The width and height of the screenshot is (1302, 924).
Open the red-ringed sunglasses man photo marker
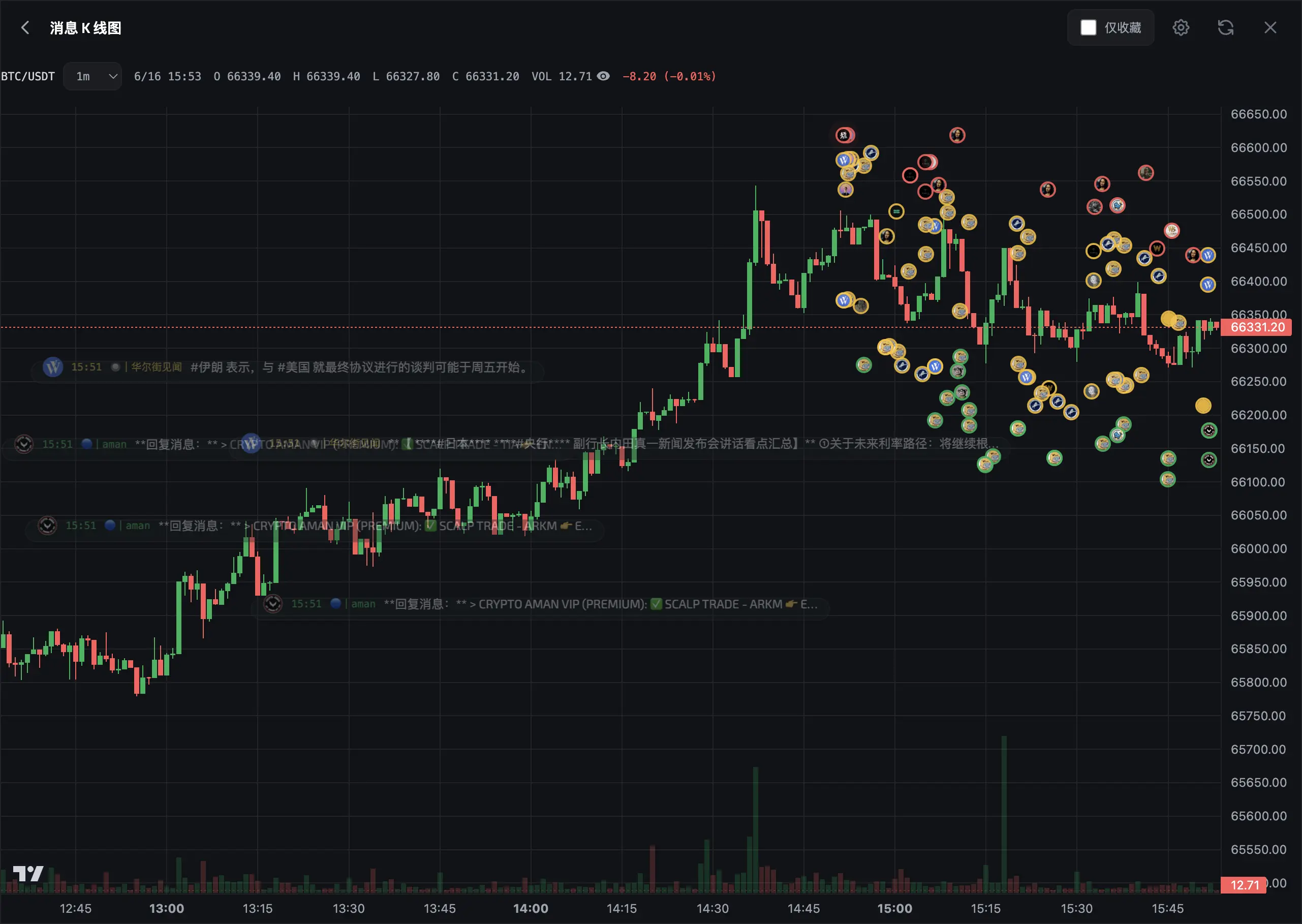1146,173
